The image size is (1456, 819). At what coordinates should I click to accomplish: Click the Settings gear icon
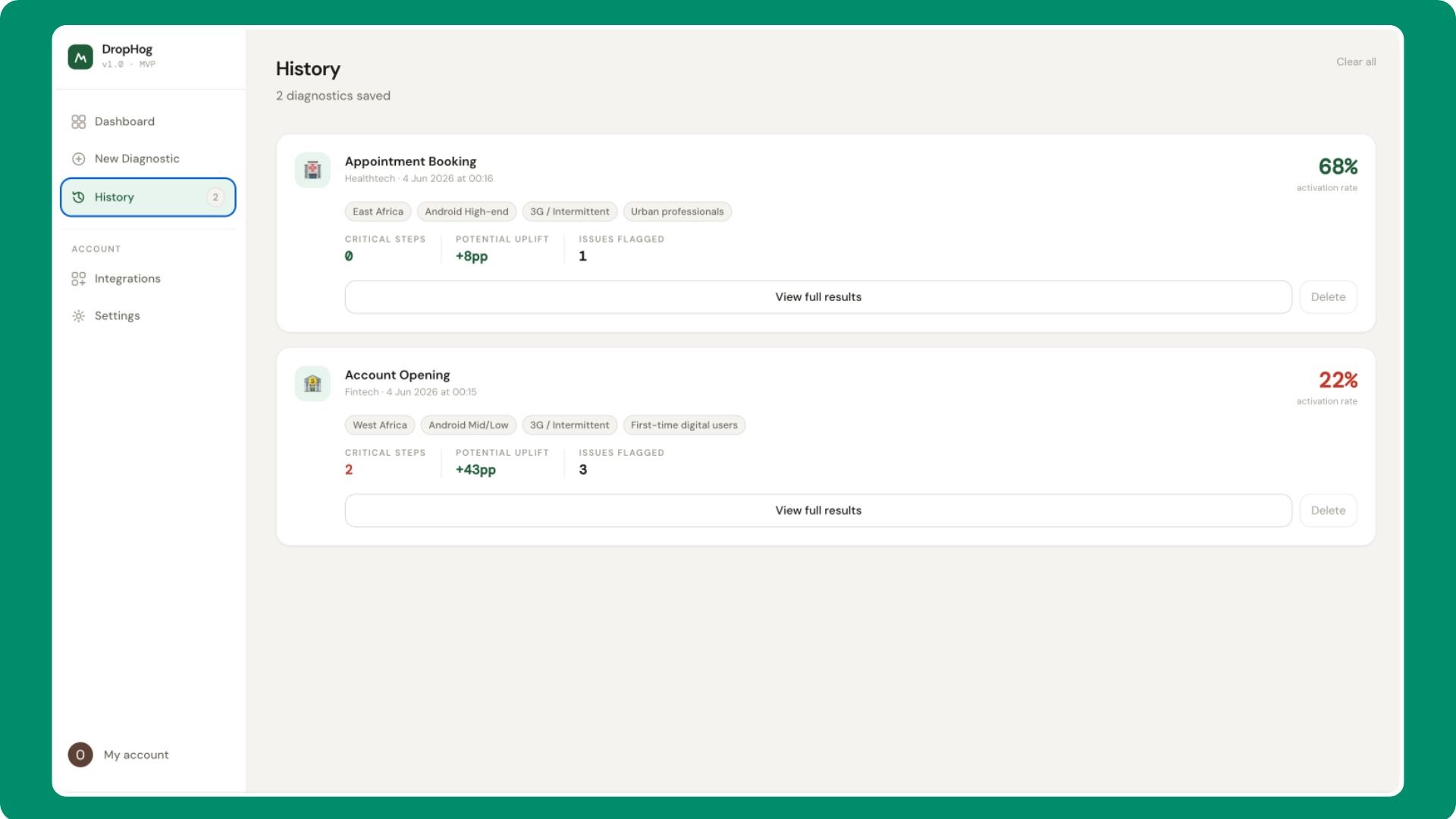point(78,316)
